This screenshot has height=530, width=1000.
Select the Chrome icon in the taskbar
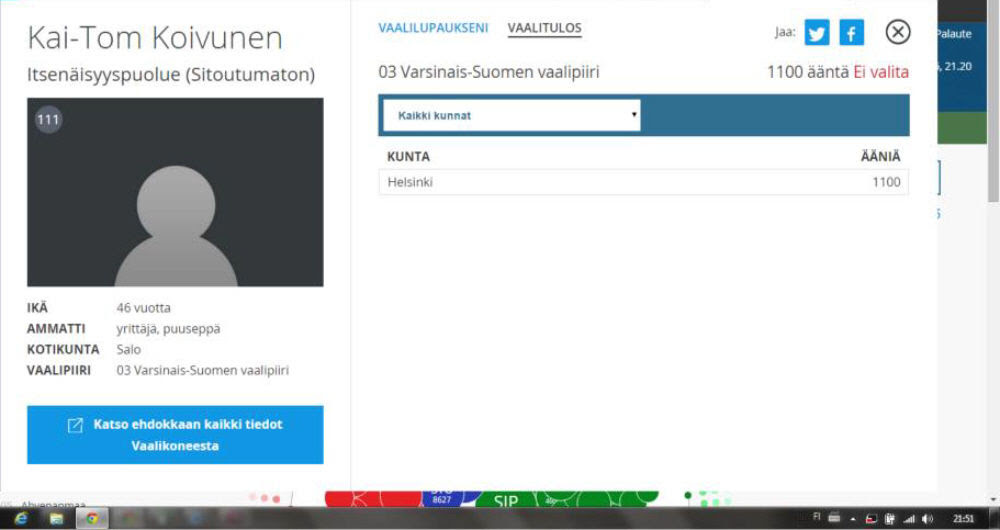[92, 519]
